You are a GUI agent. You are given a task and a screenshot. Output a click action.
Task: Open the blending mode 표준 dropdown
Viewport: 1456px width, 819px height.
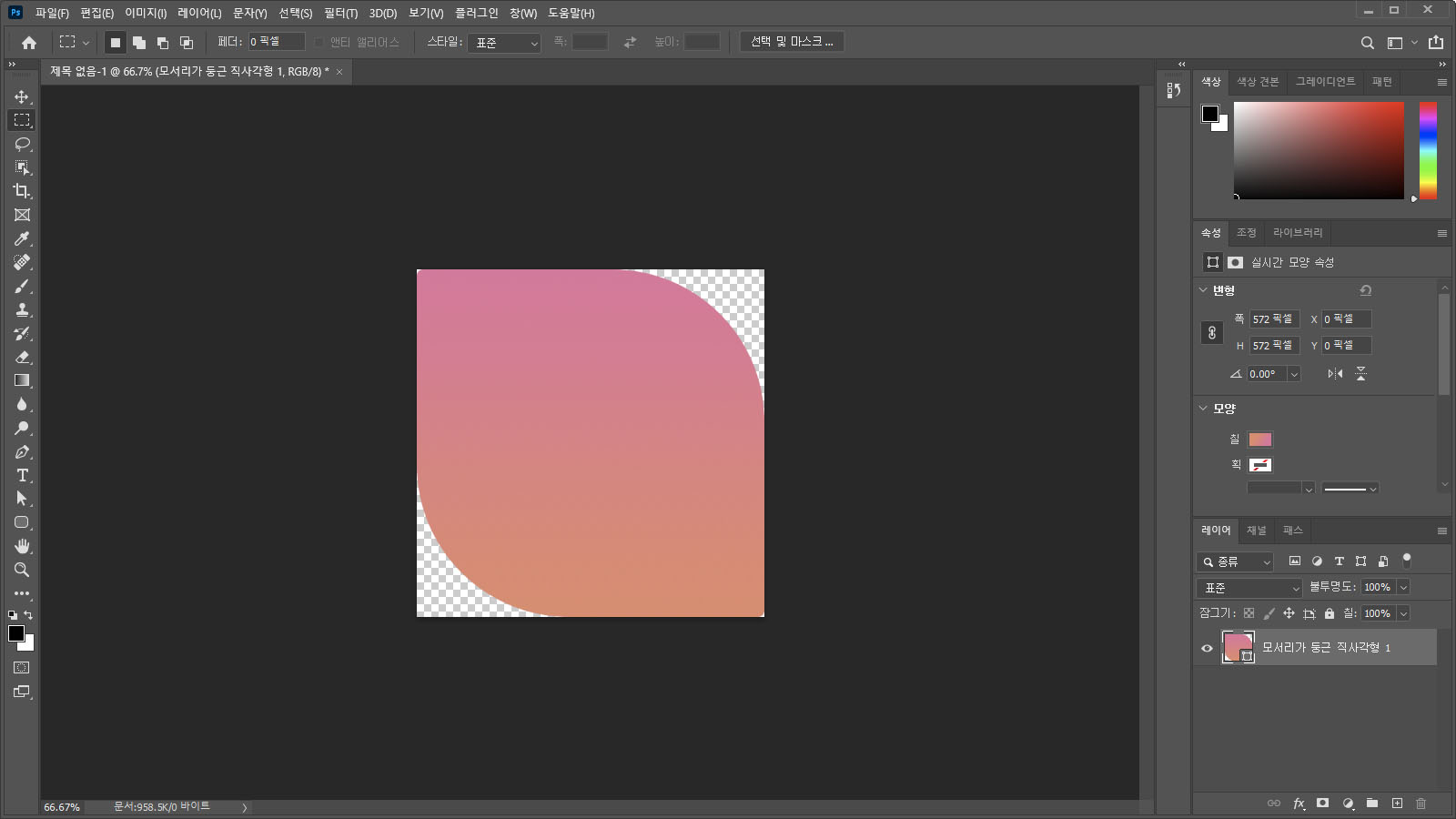1249,588
